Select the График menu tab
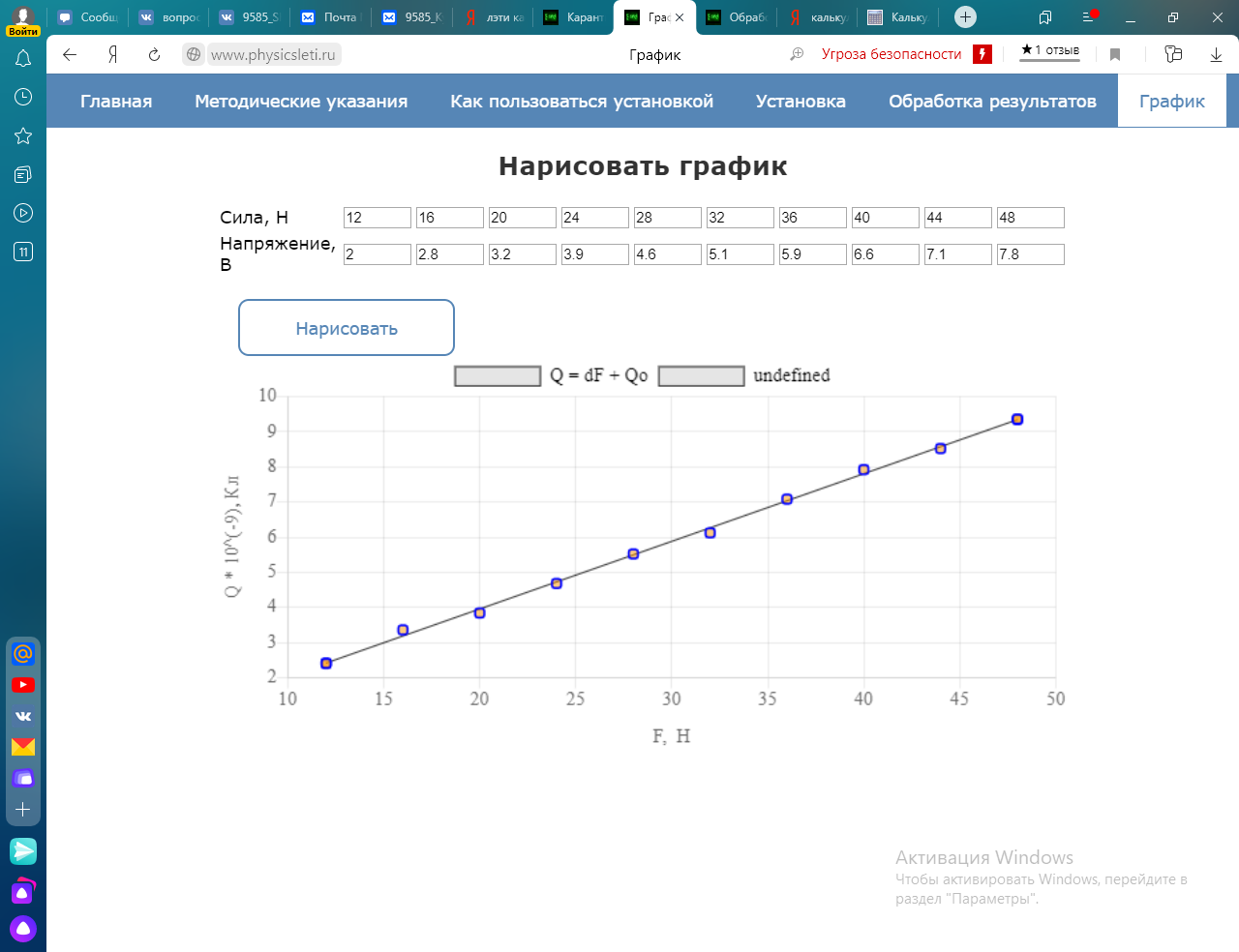Viewport: 1239px width, 952px height. (1172, 101)
